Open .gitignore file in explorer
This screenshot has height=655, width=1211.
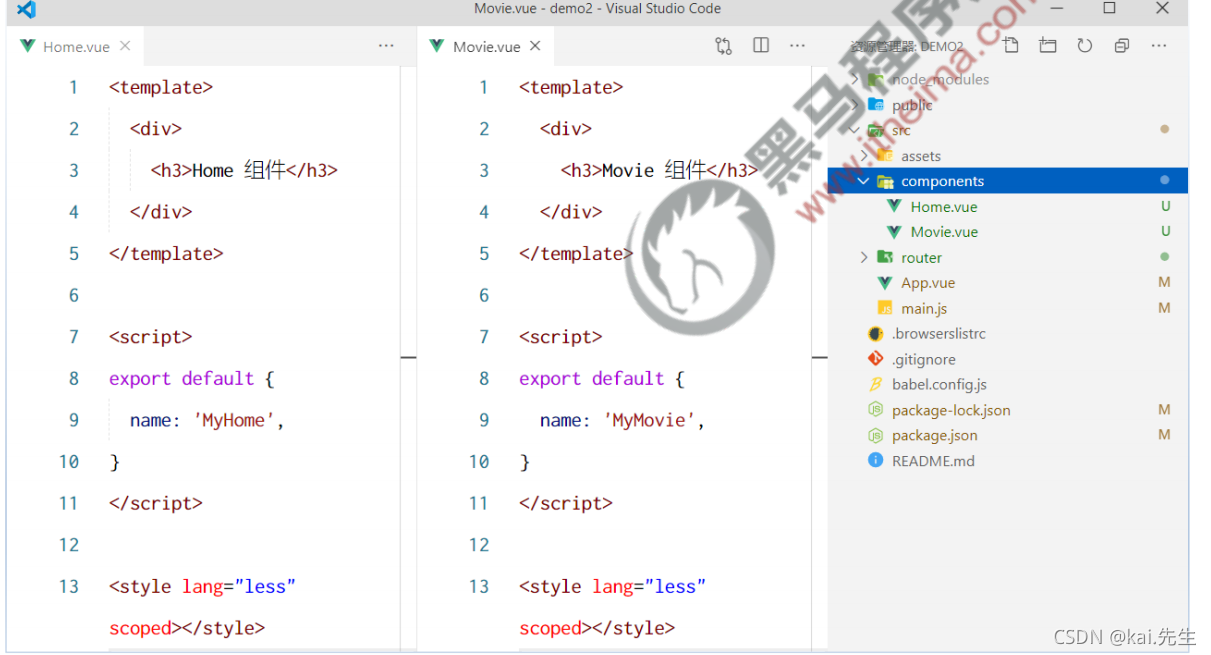(923, 359)
